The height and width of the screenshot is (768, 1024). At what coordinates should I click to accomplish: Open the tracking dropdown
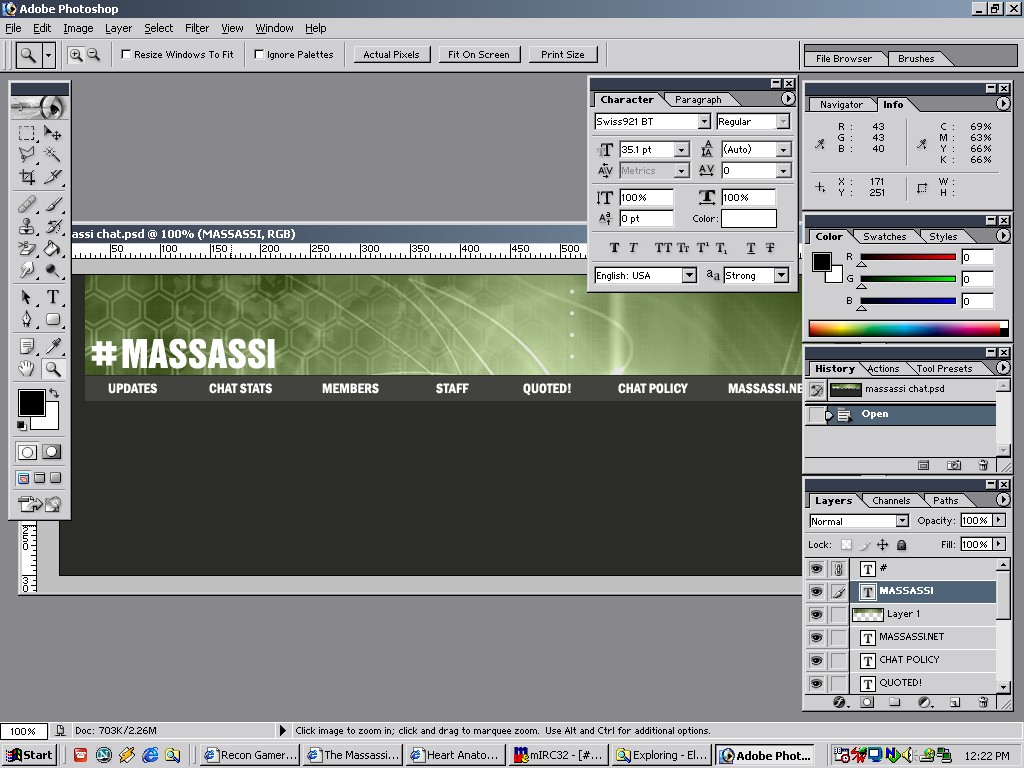coord(783,170)
